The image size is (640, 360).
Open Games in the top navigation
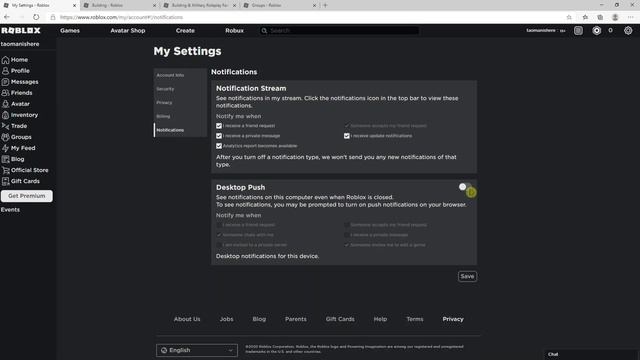(x=70, y=31)
